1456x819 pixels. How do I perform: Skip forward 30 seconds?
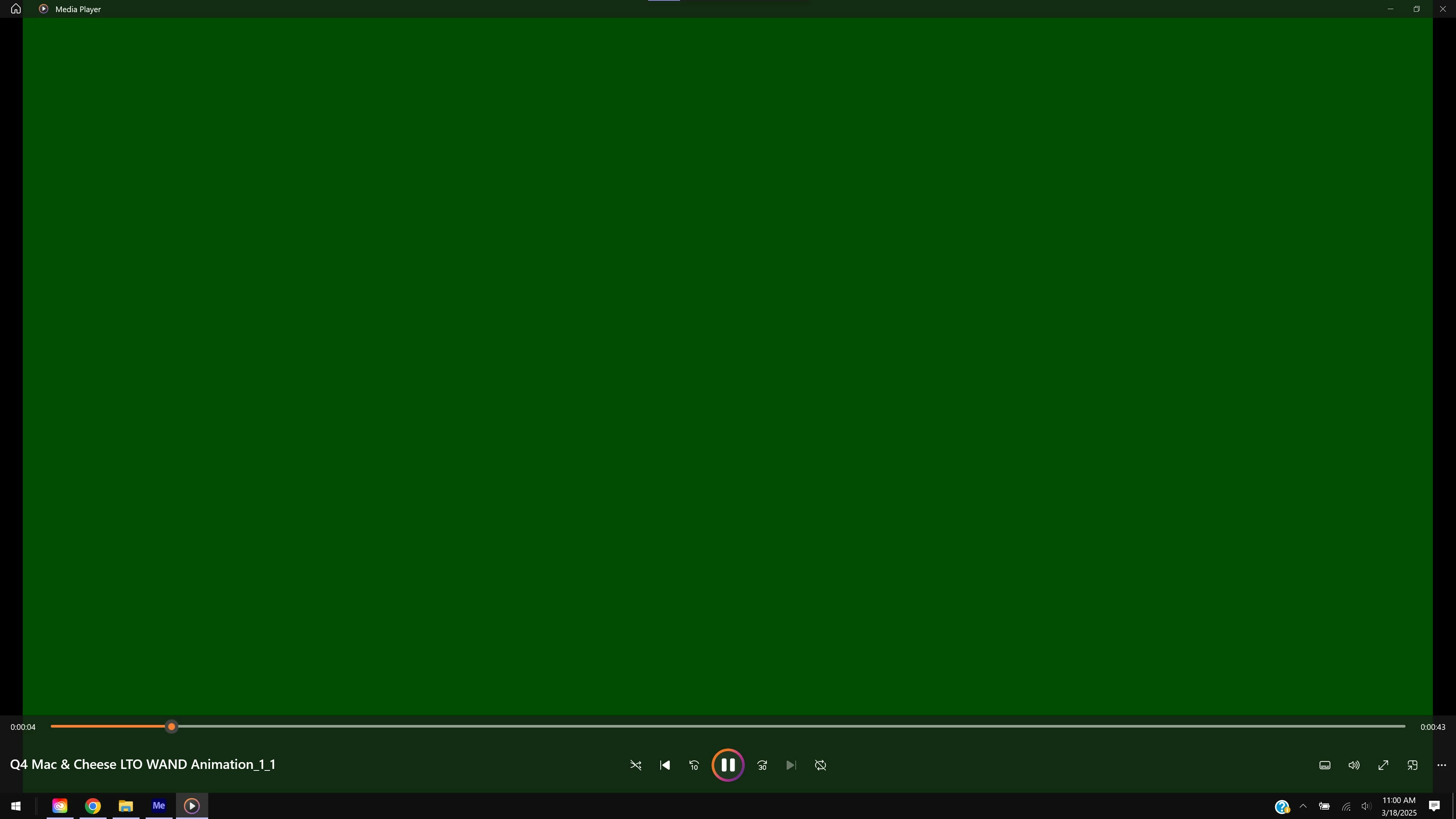pyautogui.click(x=762, y=765)
